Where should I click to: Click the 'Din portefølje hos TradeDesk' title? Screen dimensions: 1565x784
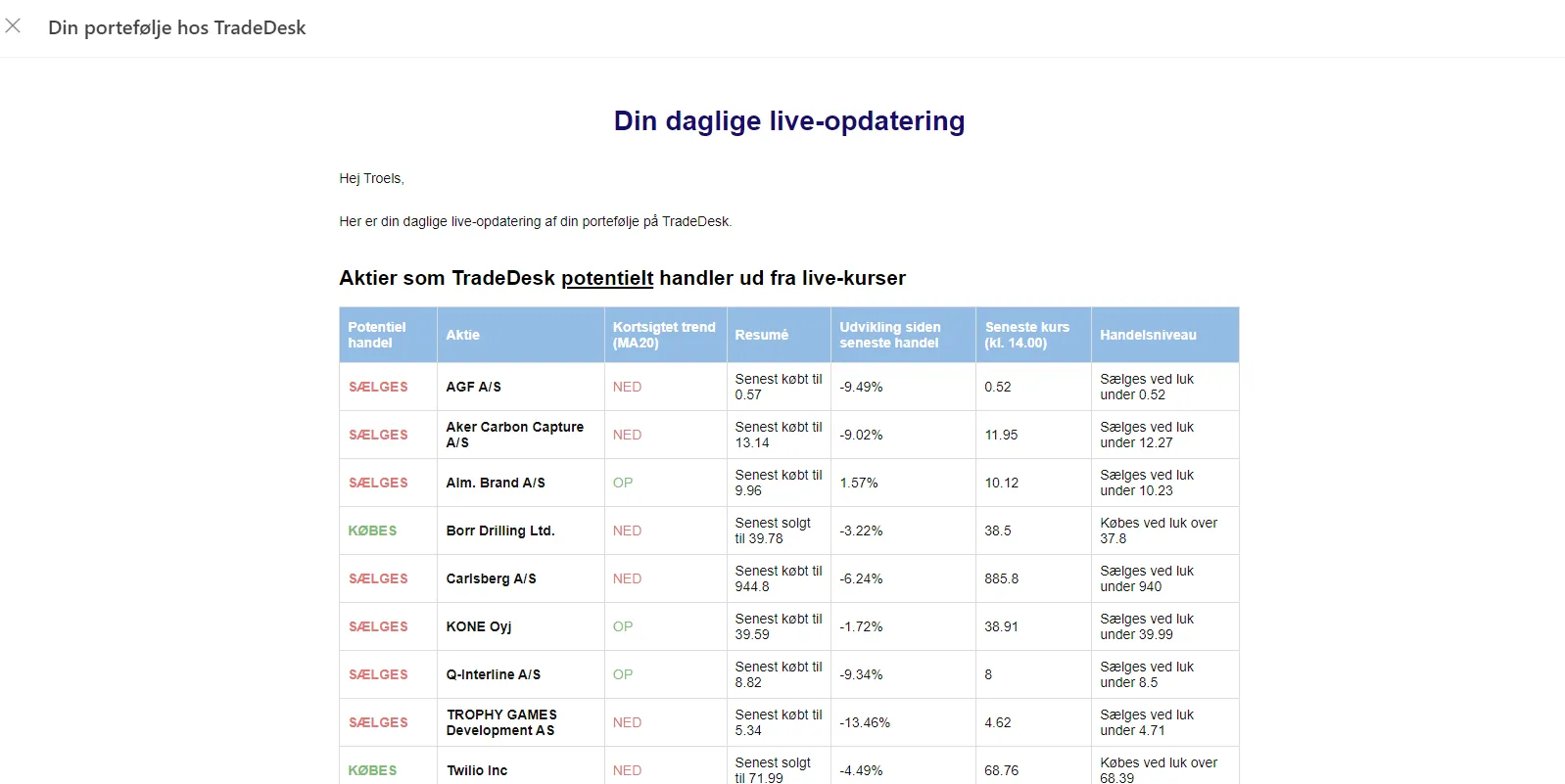pos(177,27)
